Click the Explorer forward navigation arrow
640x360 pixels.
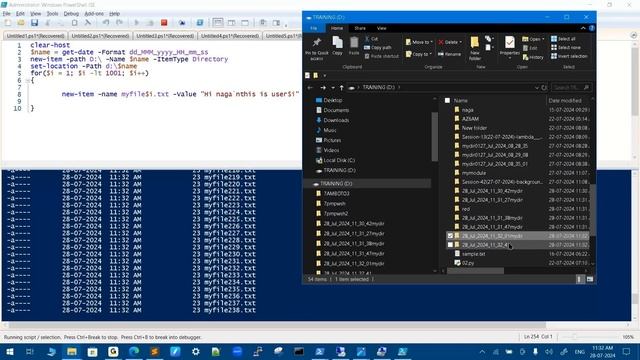click(x=323, y=87)
